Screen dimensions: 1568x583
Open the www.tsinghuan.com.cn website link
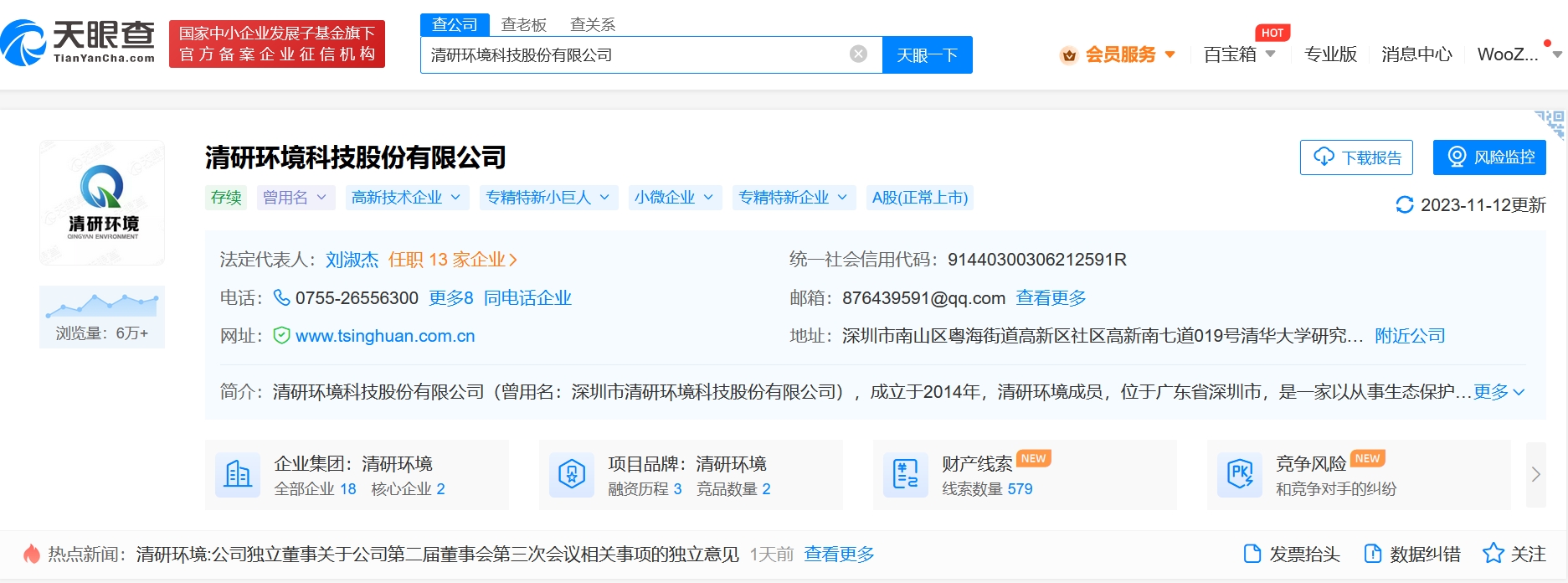click(385, 336)
